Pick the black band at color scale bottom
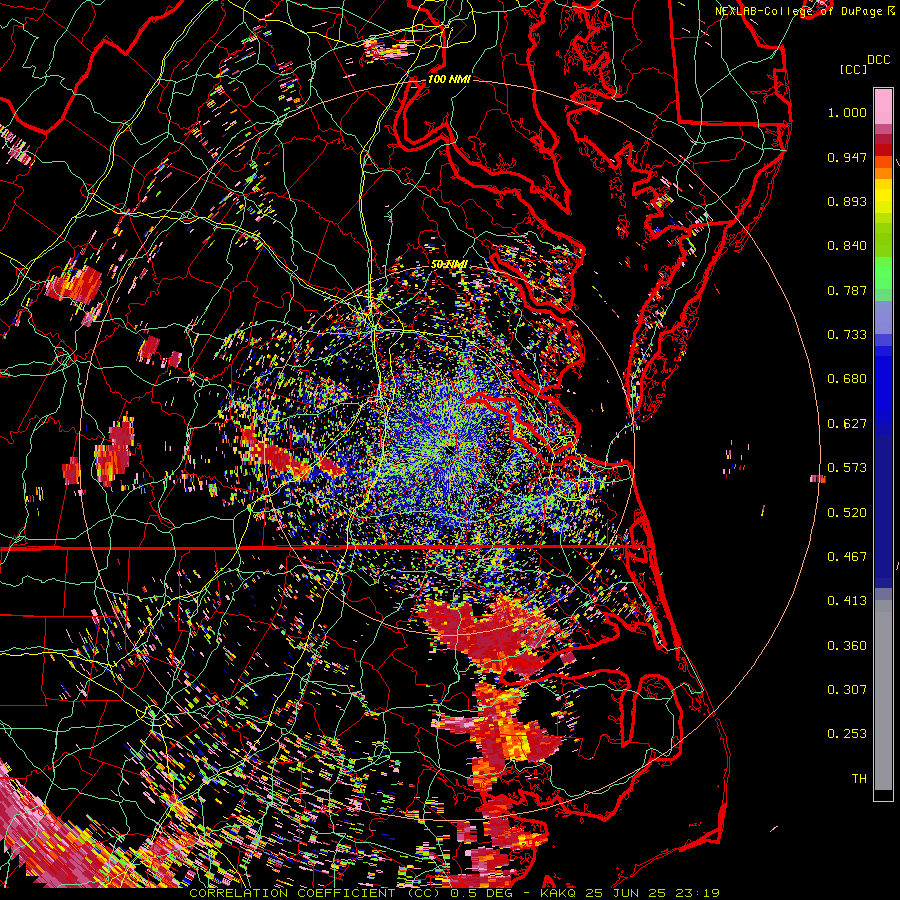This screenshot has width=900, height=900. [x=883, y=795]
